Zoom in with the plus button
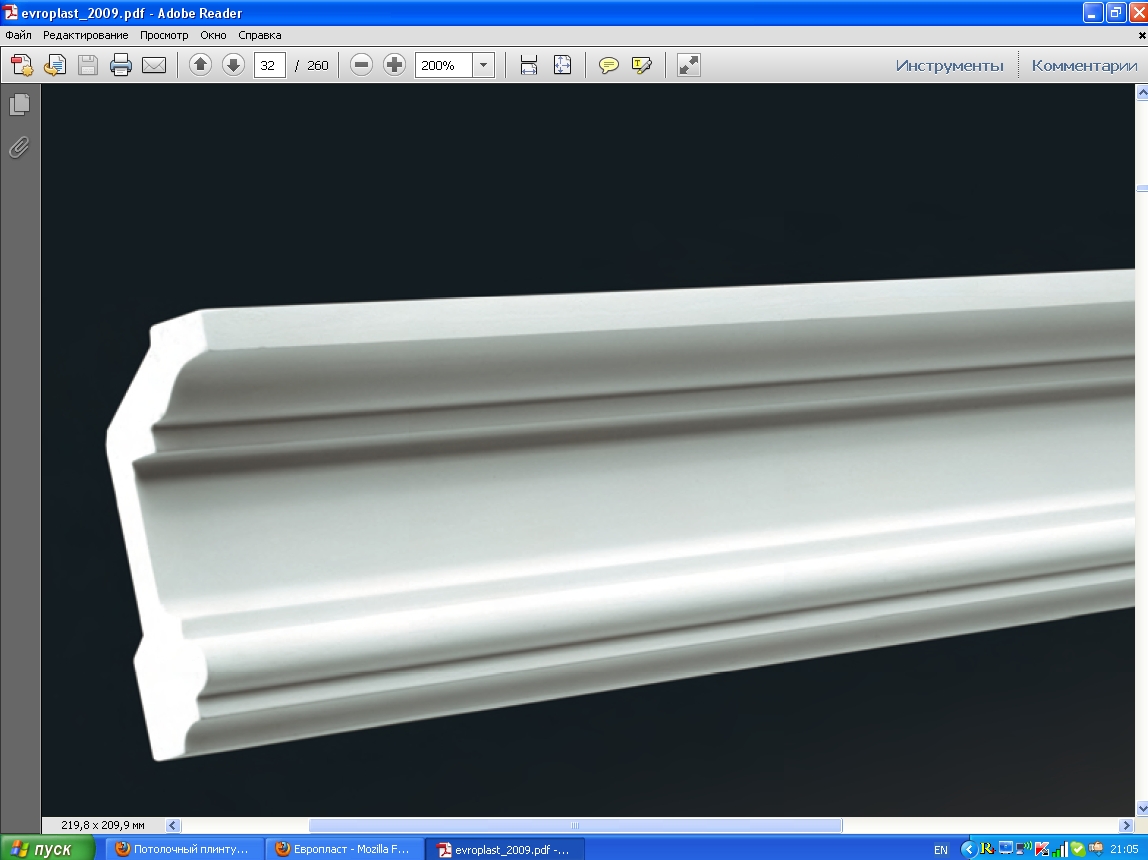This screenshot has width=1148, height=860. (x=394, y=65)
